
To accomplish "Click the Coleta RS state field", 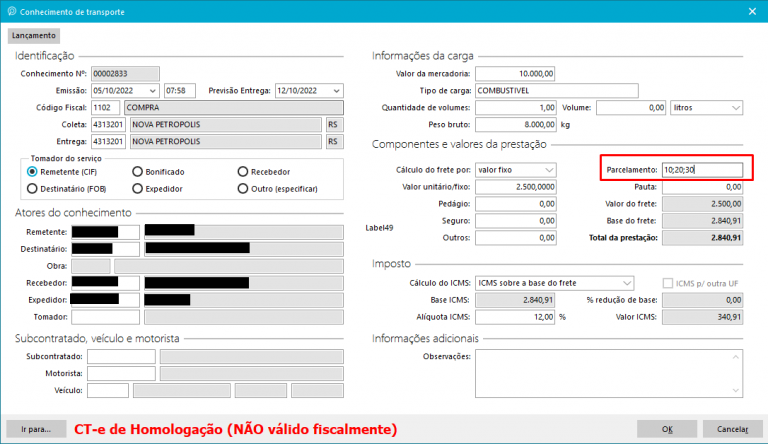I will (x=335, y=124).
